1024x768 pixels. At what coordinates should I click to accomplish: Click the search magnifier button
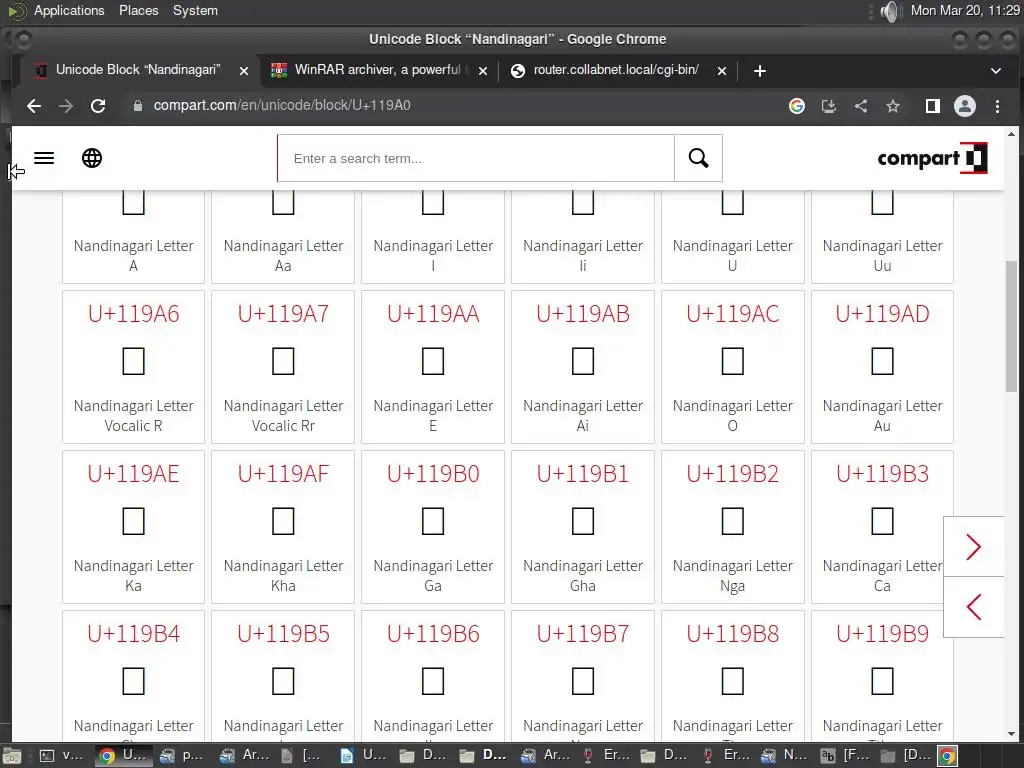click(x=698, y=158)
